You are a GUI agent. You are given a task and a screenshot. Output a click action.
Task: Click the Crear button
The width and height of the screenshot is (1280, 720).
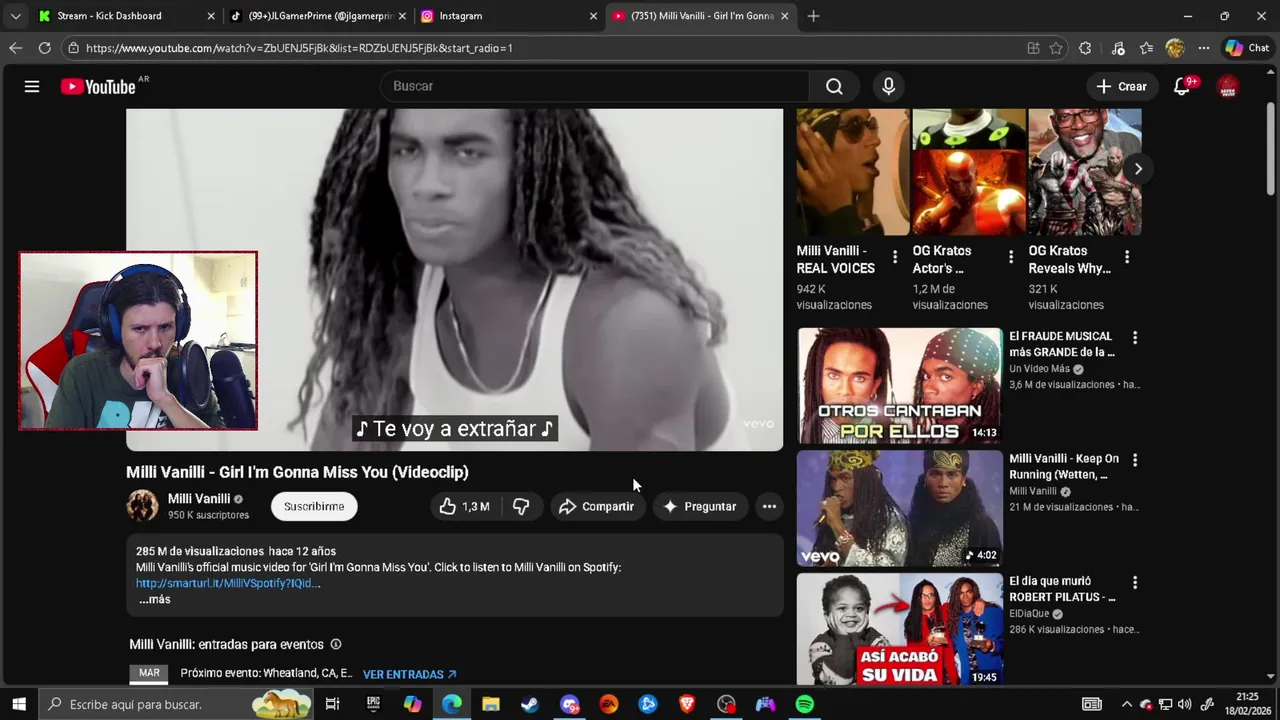click(x=1122, y=87)
